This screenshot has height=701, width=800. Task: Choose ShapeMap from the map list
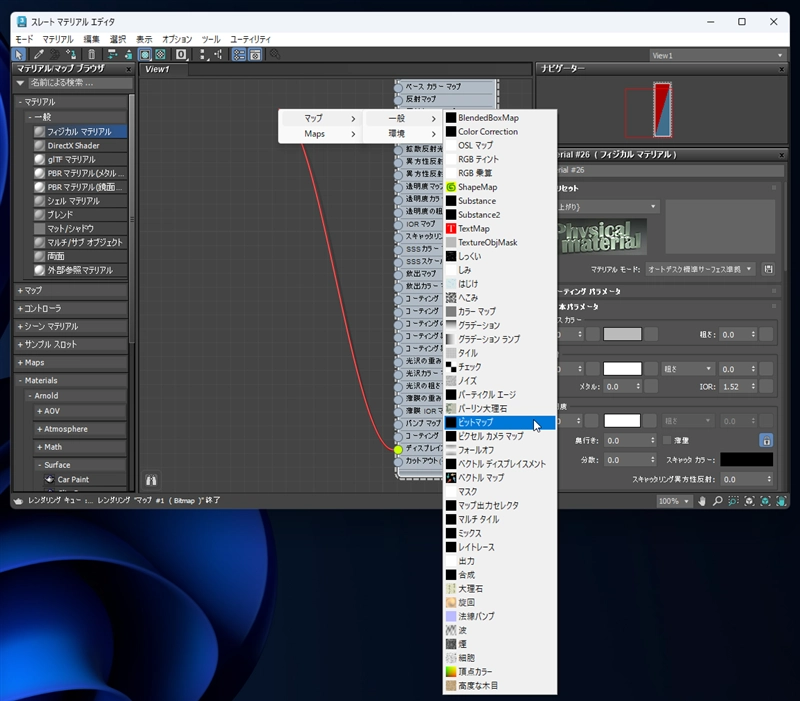[500, 187]
